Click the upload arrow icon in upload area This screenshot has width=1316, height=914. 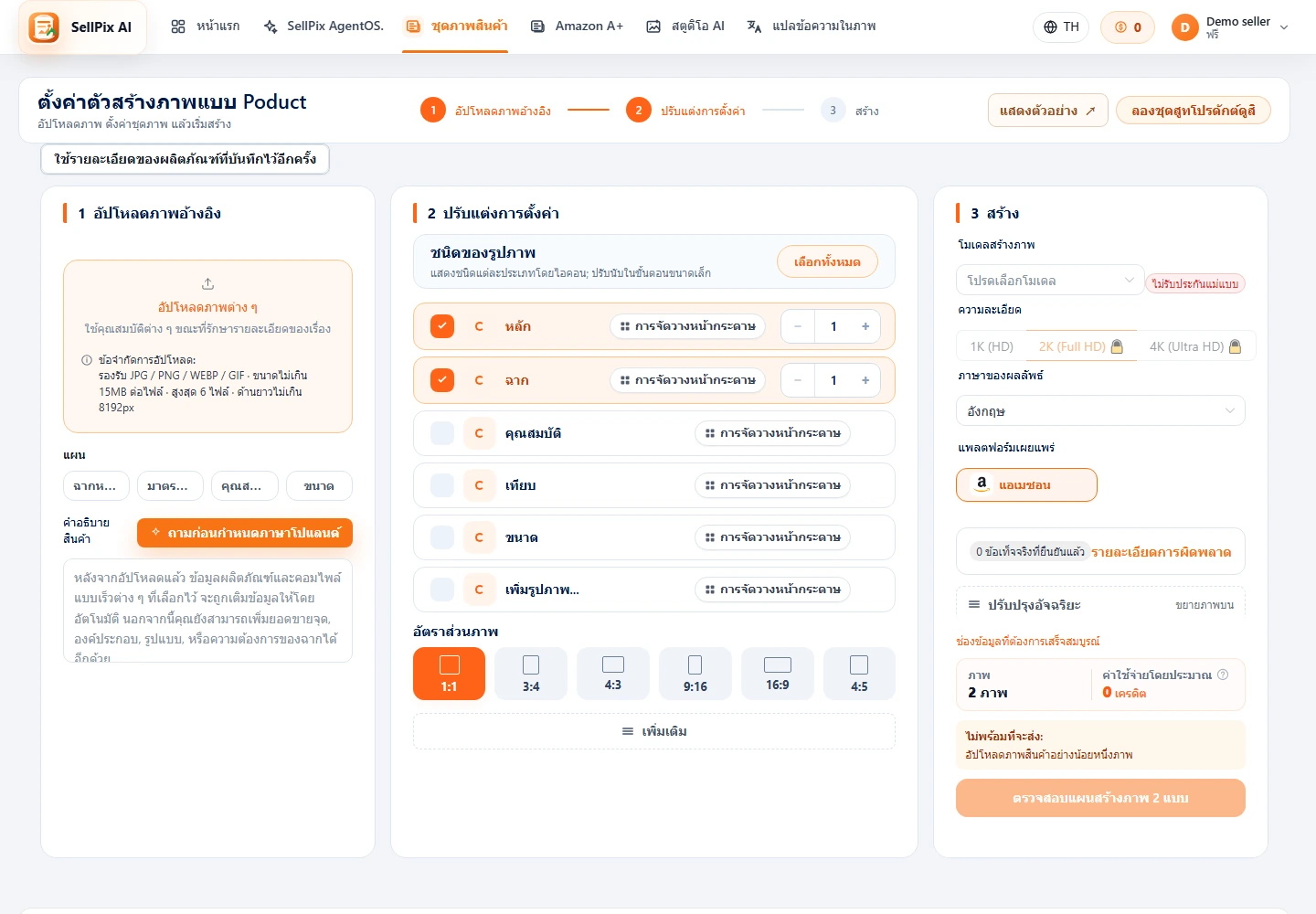[x=207, y=283]
